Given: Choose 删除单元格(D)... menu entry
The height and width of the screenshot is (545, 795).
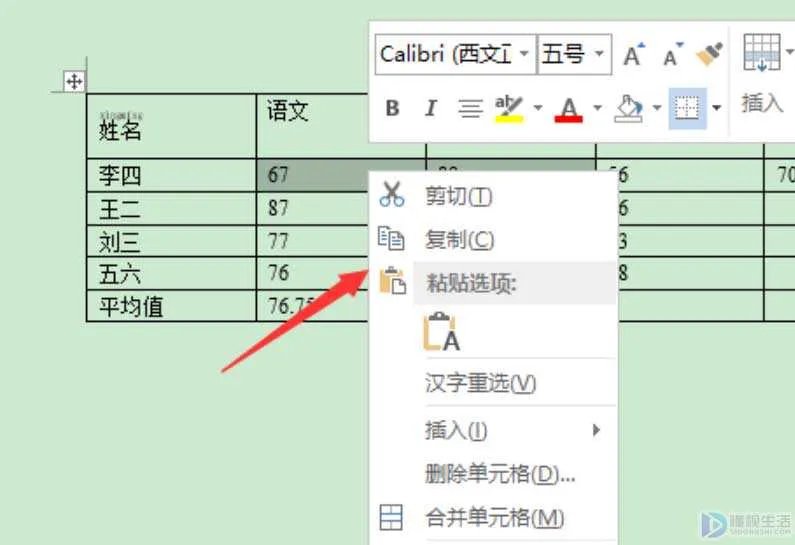Looking at the screenshot, I should 493,475.
